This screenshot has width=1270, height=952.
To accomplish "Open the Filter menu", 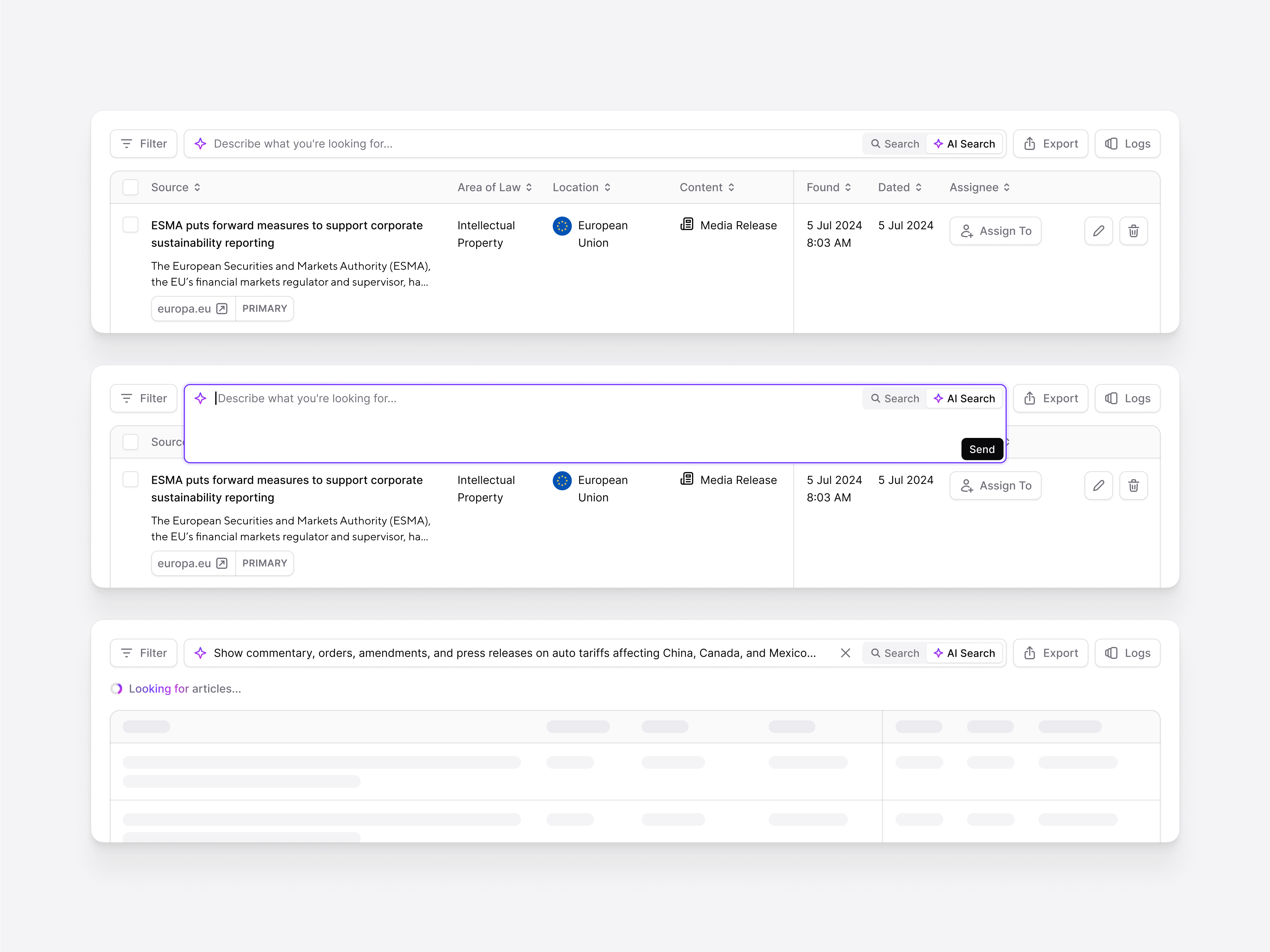I will pyautogui.click(x=143, y=143).
